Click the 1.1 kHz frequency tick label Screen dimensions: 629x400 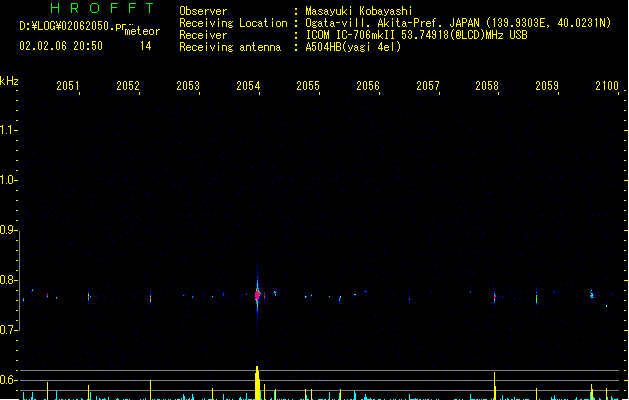click(7, 130)
